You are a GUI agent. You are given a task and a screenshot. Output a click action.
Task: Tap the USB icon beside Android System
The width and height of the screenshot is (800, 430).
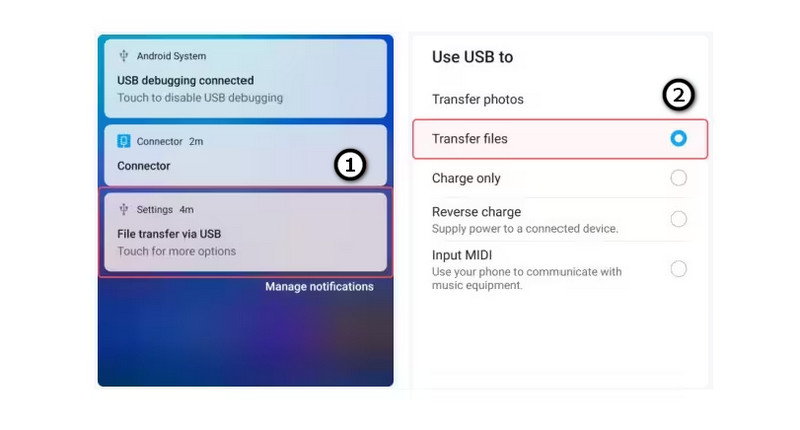[123, 56]
